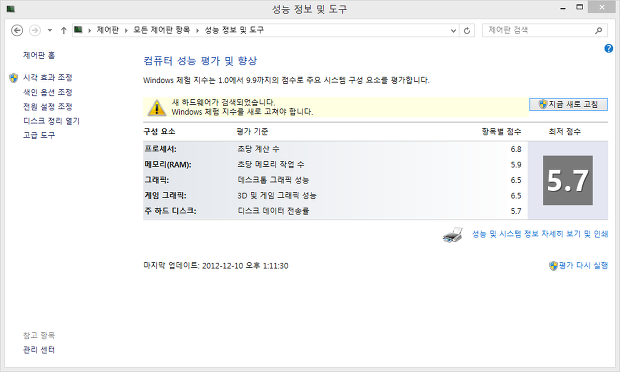
Task: Open the recent locations dropdown arrow
Action: (50, 30)
